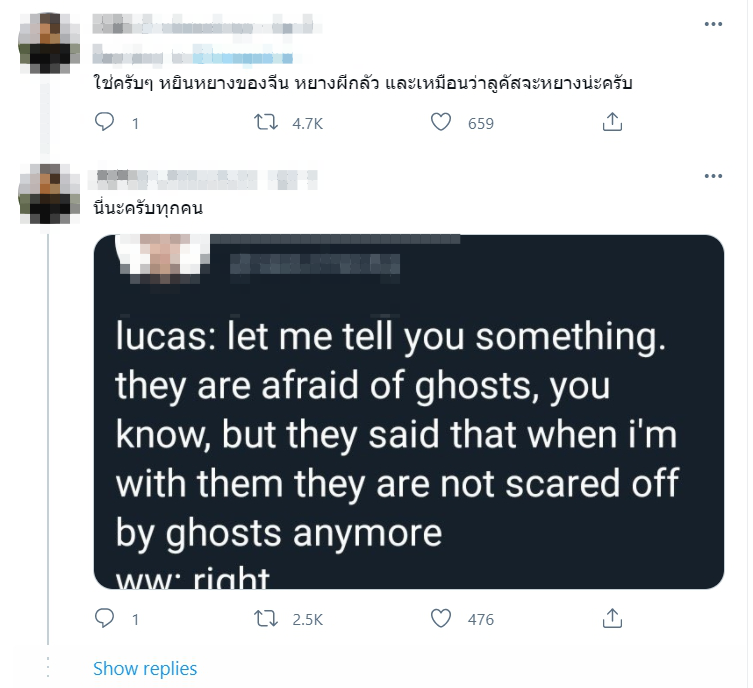Like the tweet with 476 likes
753x688 pixels.
point(441,618)
